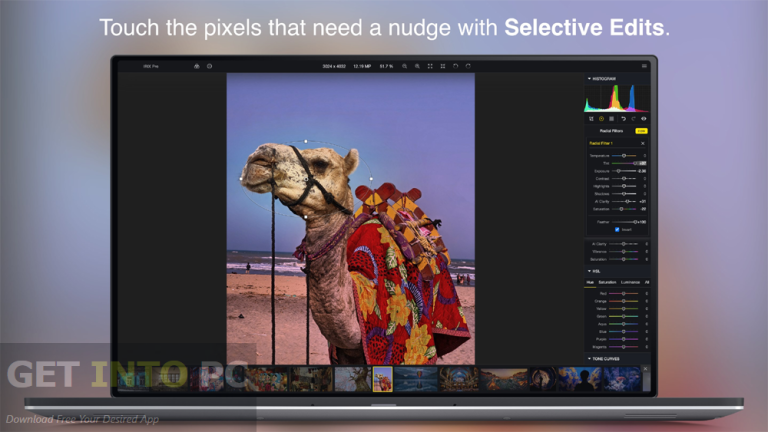Open the hamburger menu at top right
This screenshot has height=432, width=768.
tap(644, 66)
